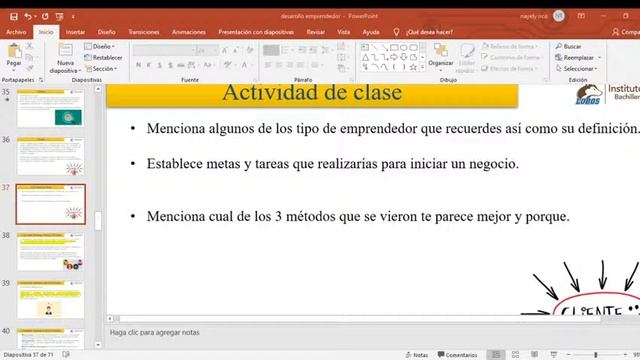This screenshot has height=360, width=640.
Task: Select slide 38 thumbnail
Action: 51,252
